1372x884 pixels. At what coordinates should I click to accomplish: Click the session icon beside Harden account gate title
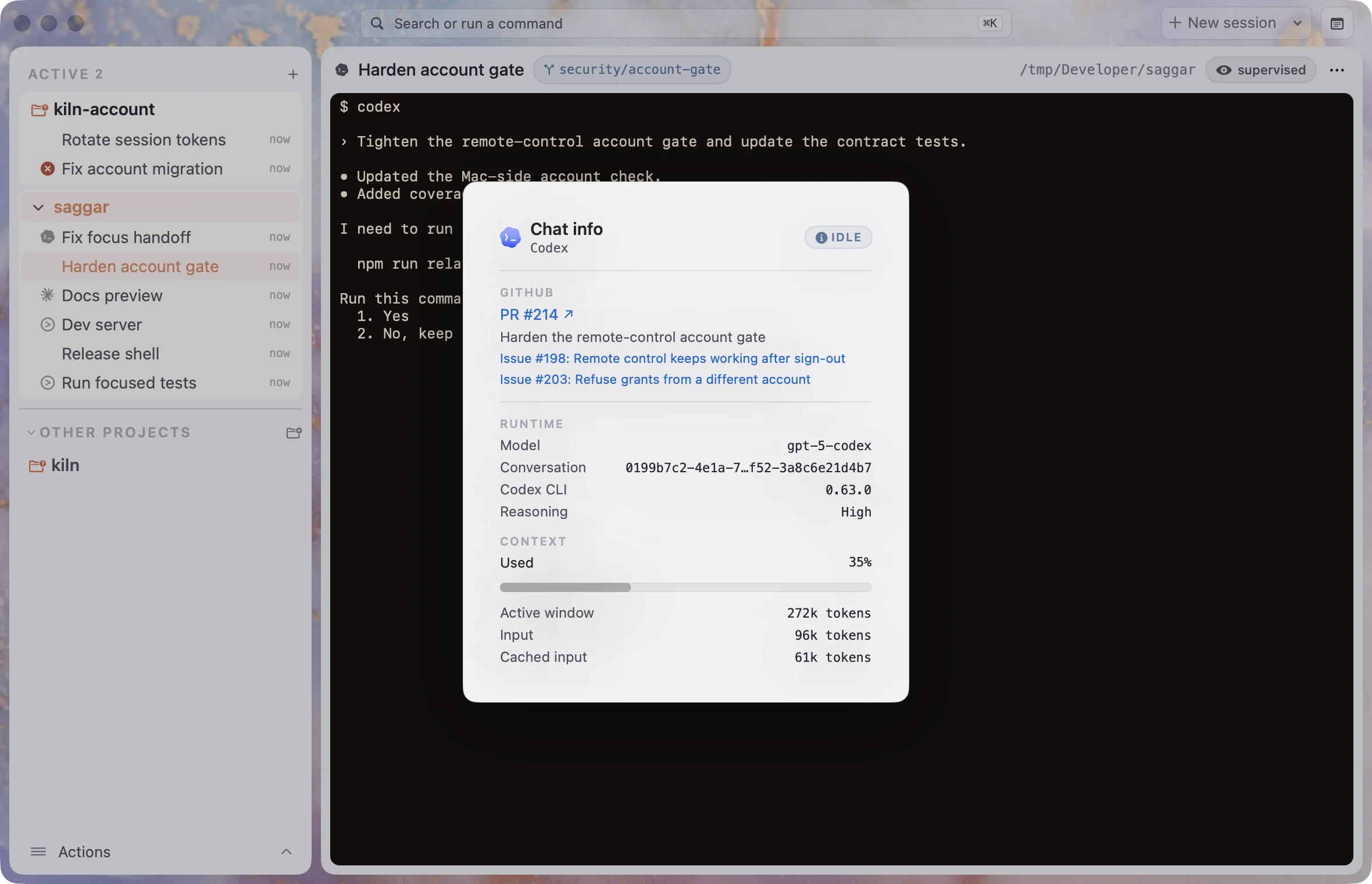[342, 70]
